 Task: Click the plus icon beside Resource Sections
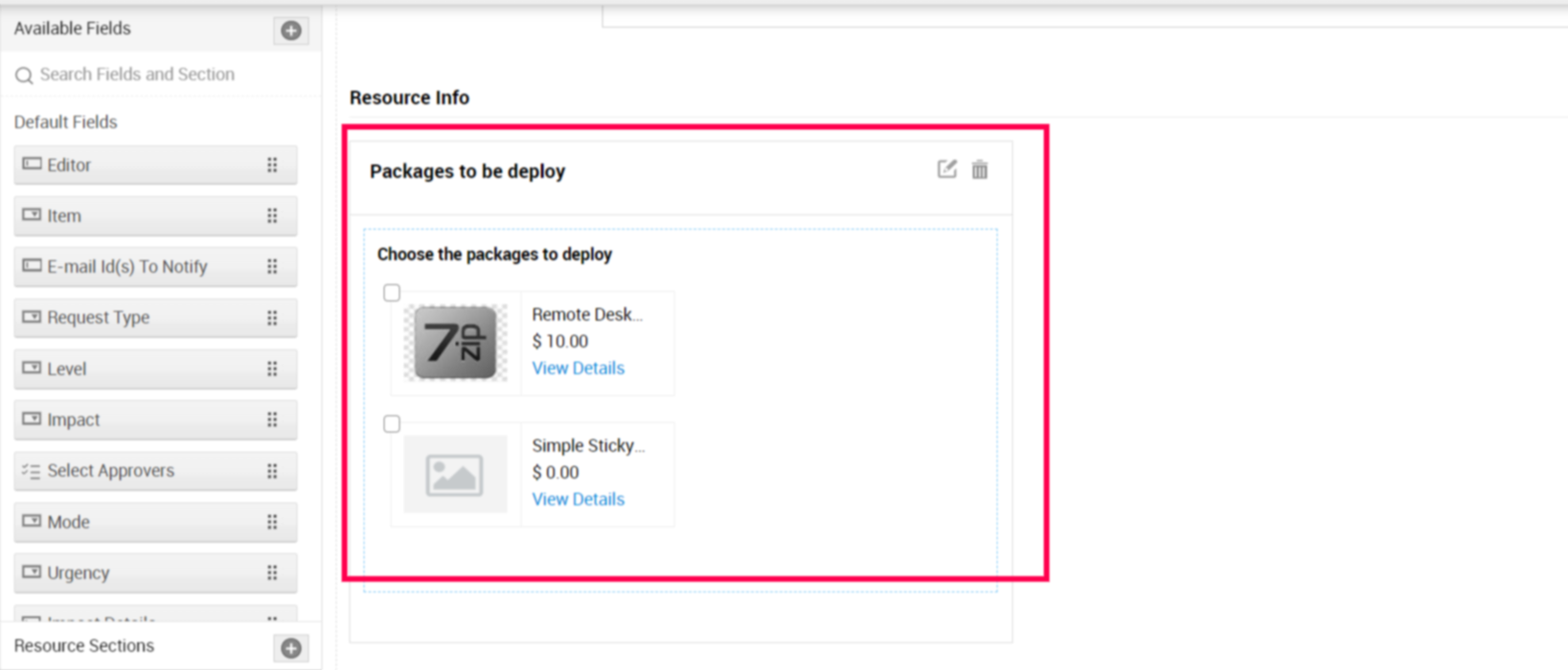pos(291,648)
